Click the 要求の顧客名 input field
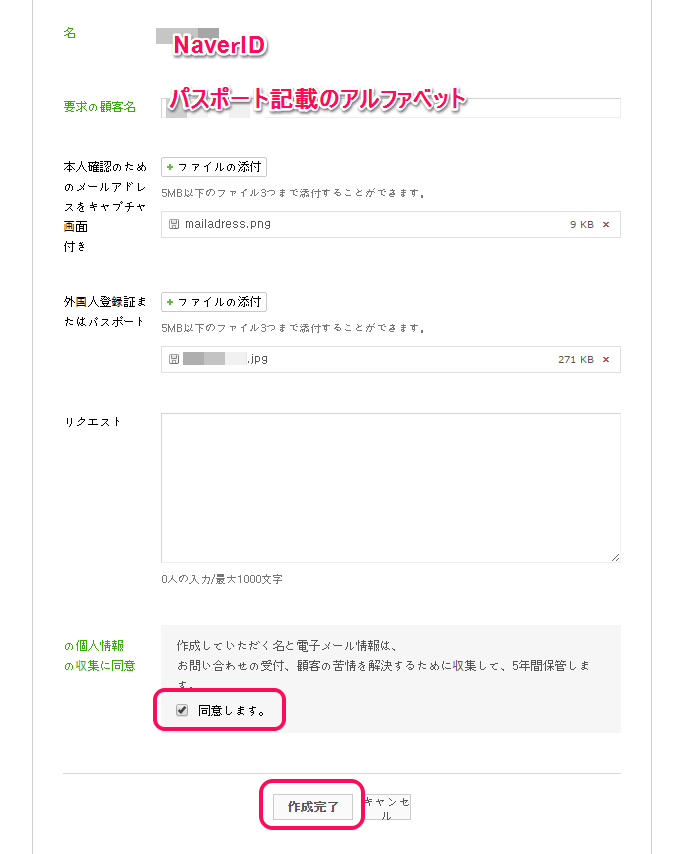 pyautogui.click(x=391, y=108)
